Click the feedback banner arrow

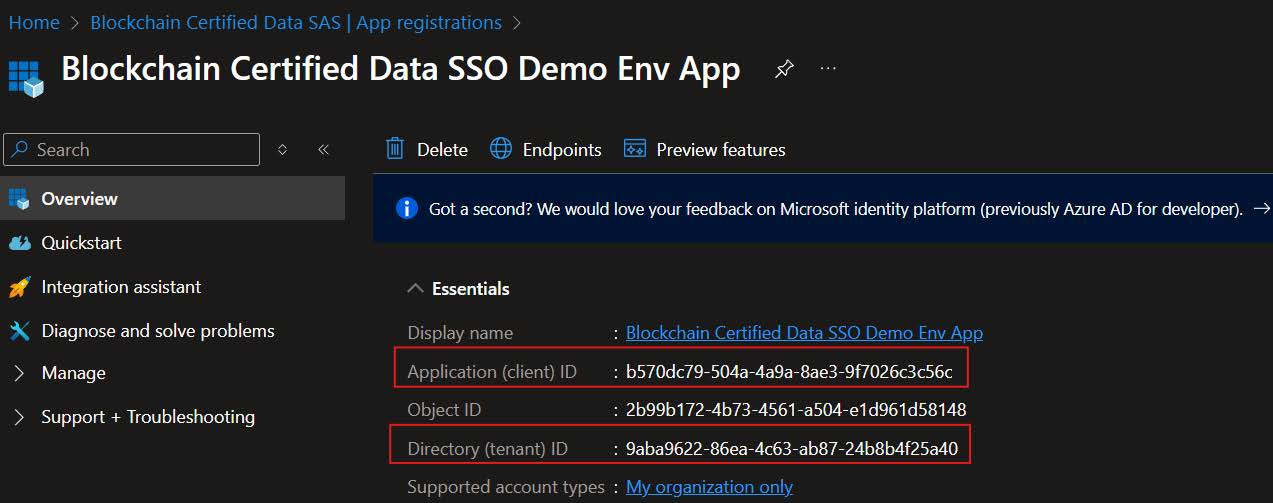(x=1262, y=209)
